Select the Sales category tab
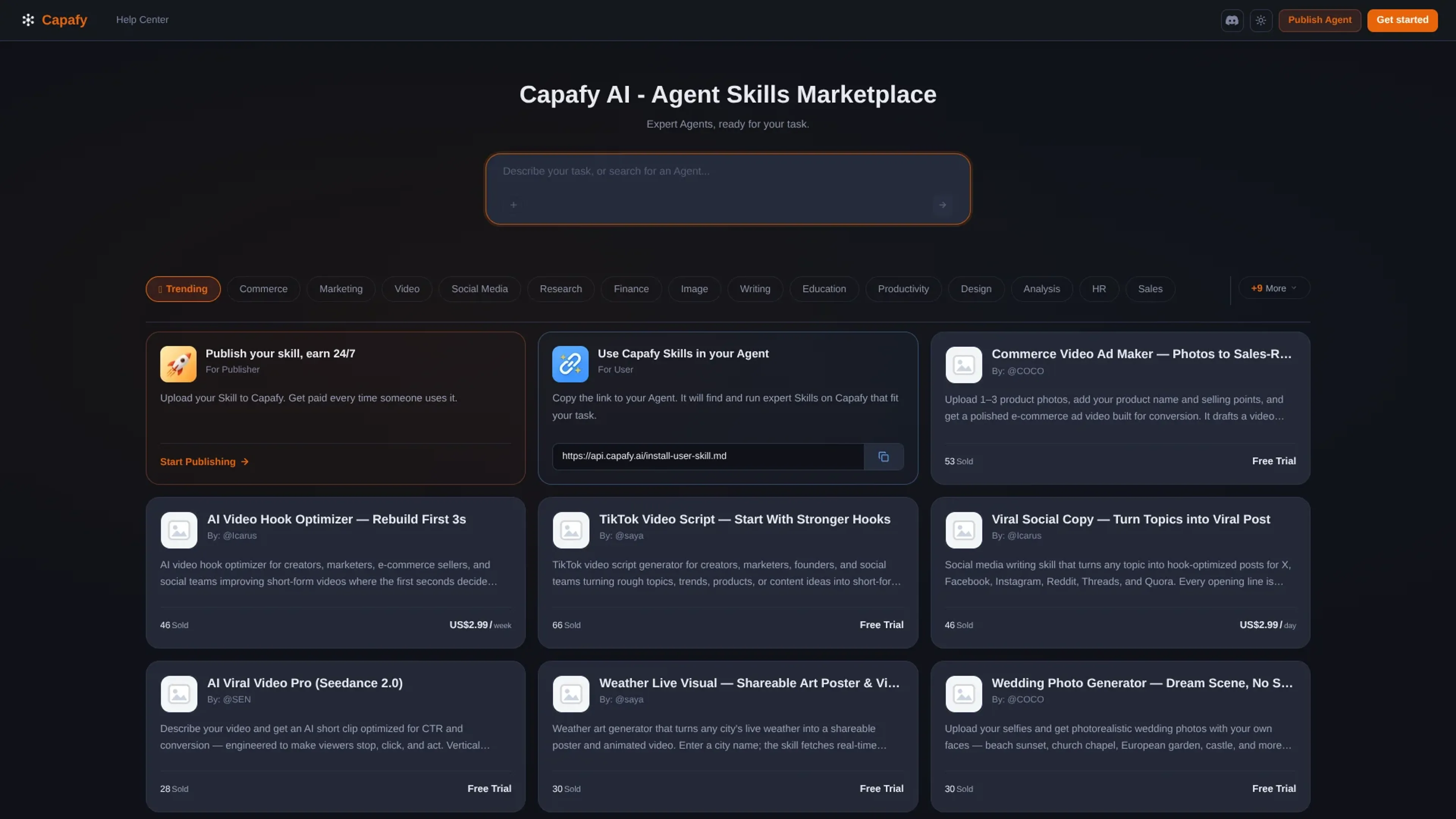The width and height of the screenshot is (1456, 819). tap(1150, 289)
